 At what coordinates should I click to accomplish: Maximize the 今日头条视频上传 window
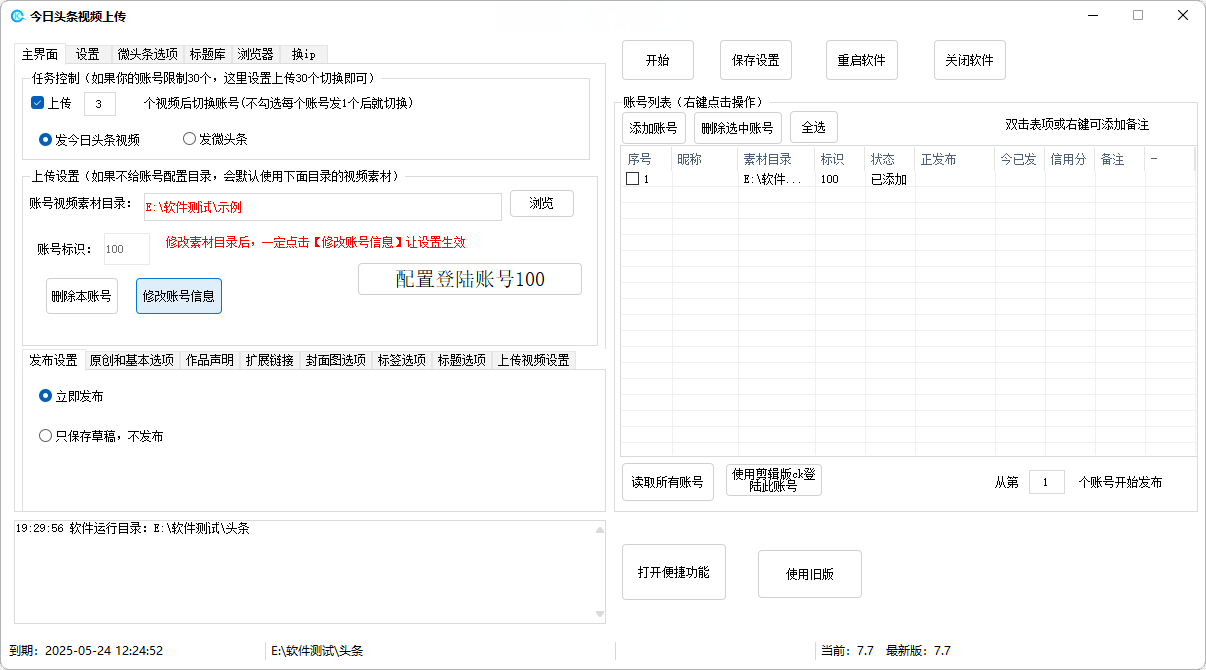coord(1138,15)
